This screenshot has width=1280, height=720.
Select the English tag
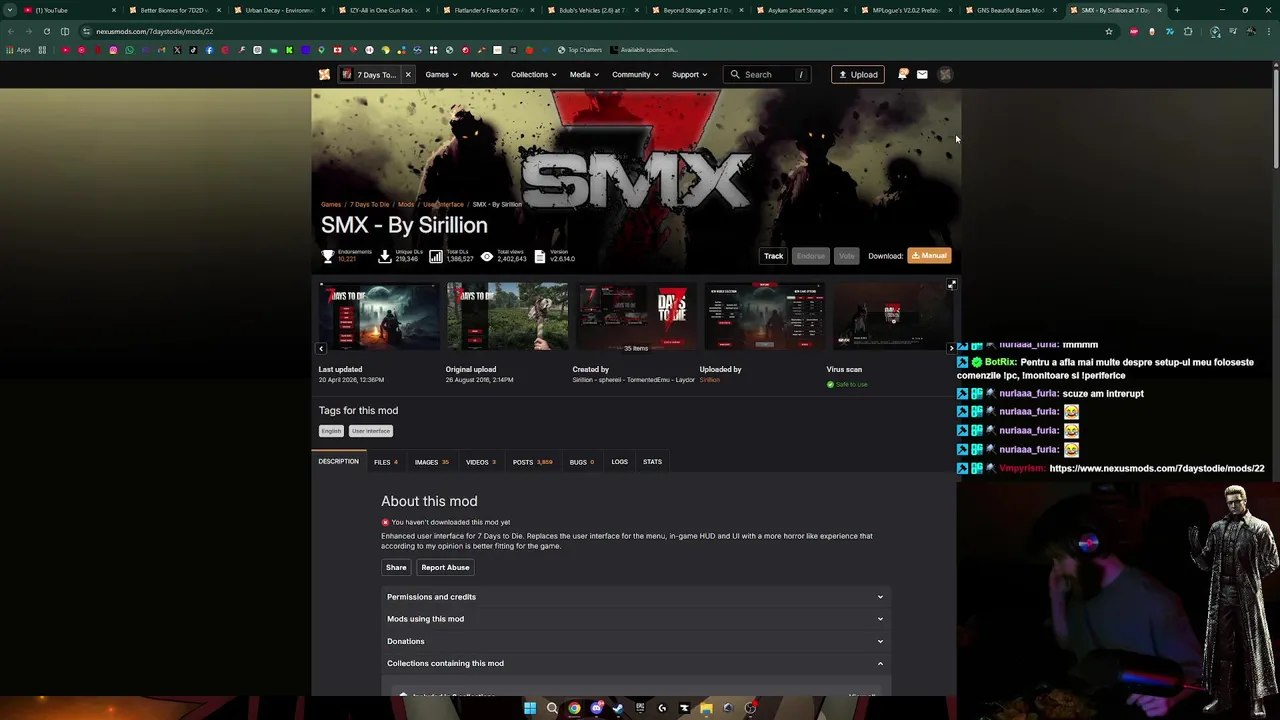coord(331,431)
